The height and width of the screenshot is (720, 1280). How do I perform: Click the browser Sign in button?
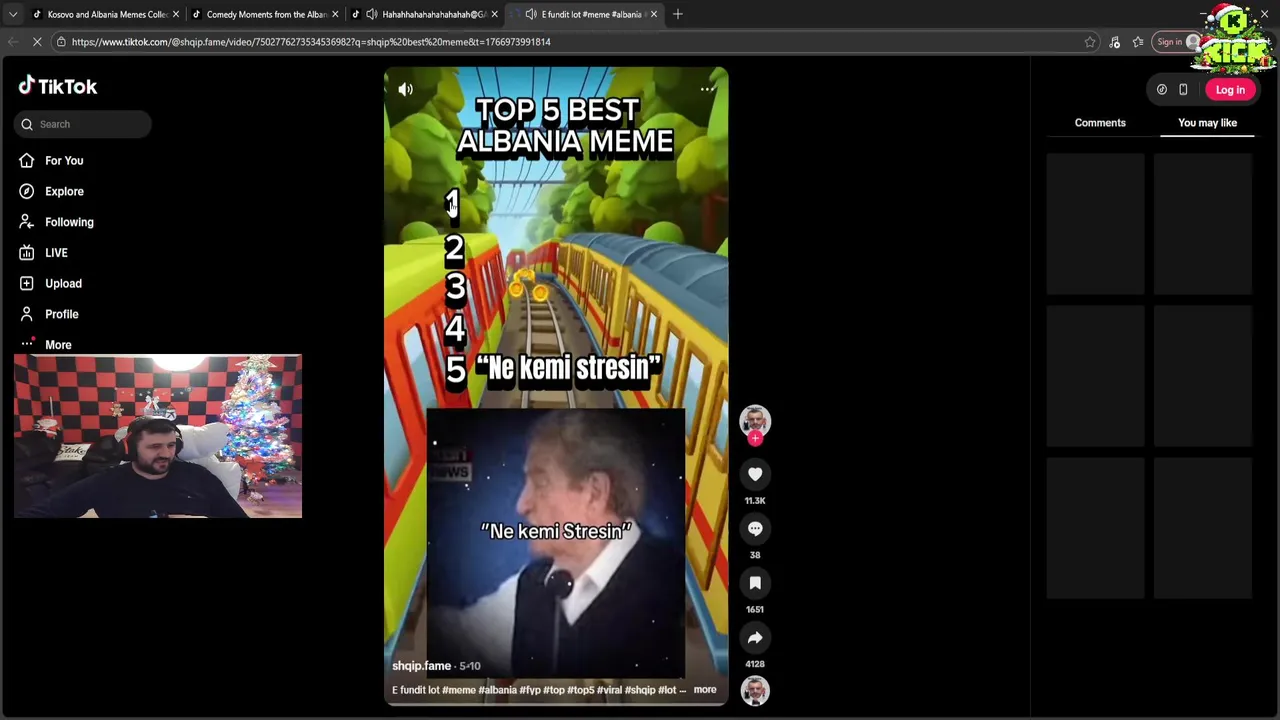coord(1176,42)
